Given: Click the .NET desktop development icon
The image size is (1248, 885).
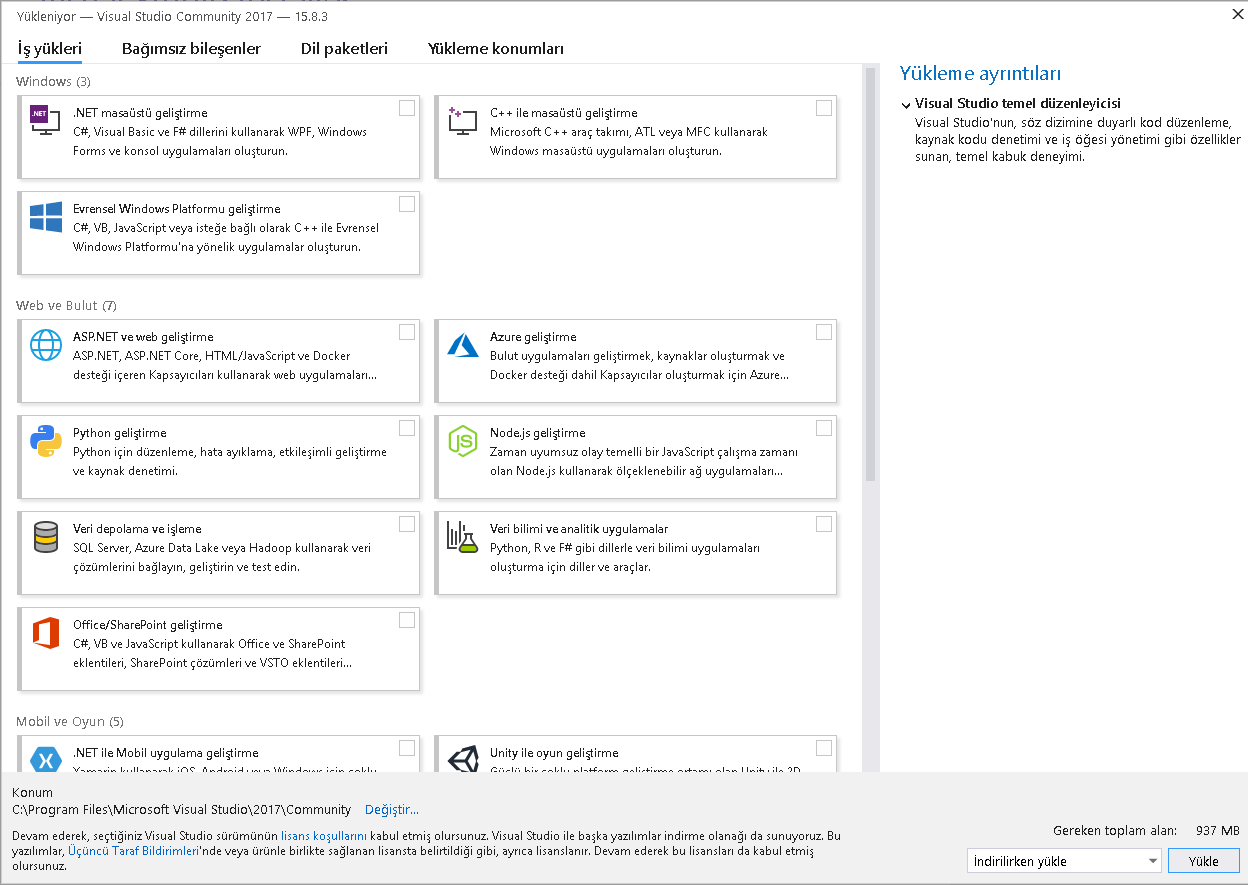Looking at the screenshot, I should pyautogui.click(x=46, y=121).
